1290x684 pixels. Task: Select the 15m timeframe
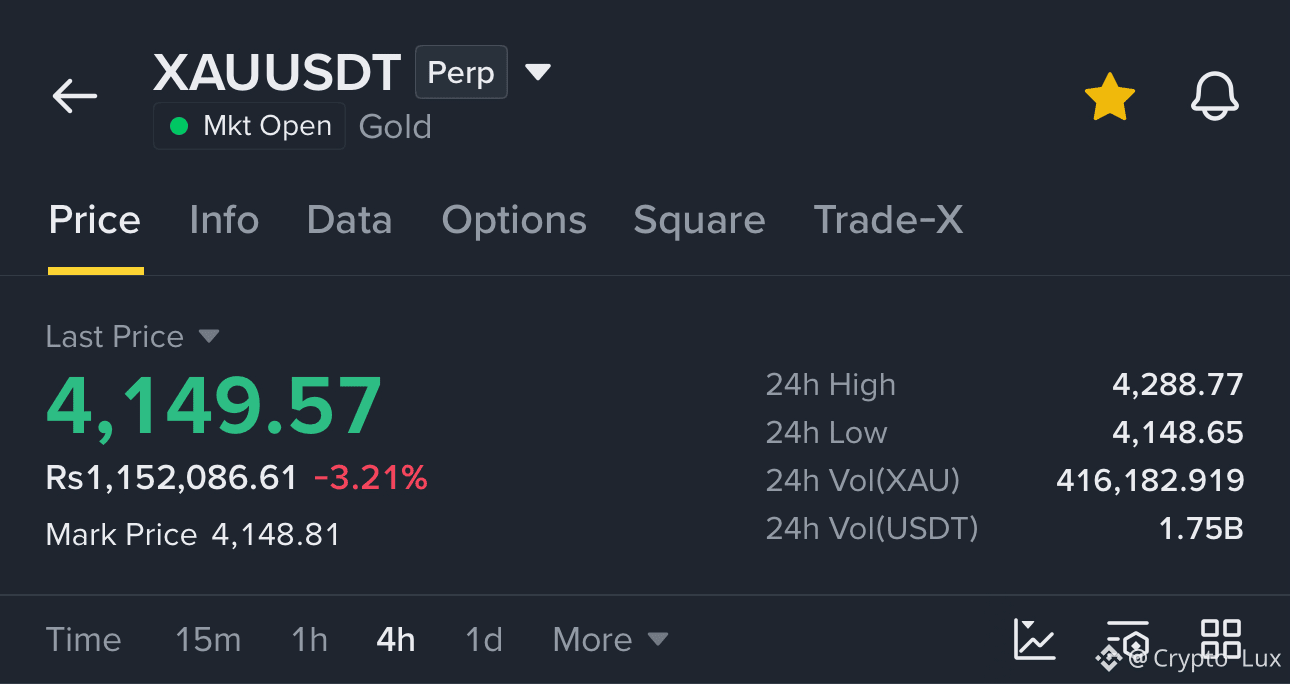(208, 639)
